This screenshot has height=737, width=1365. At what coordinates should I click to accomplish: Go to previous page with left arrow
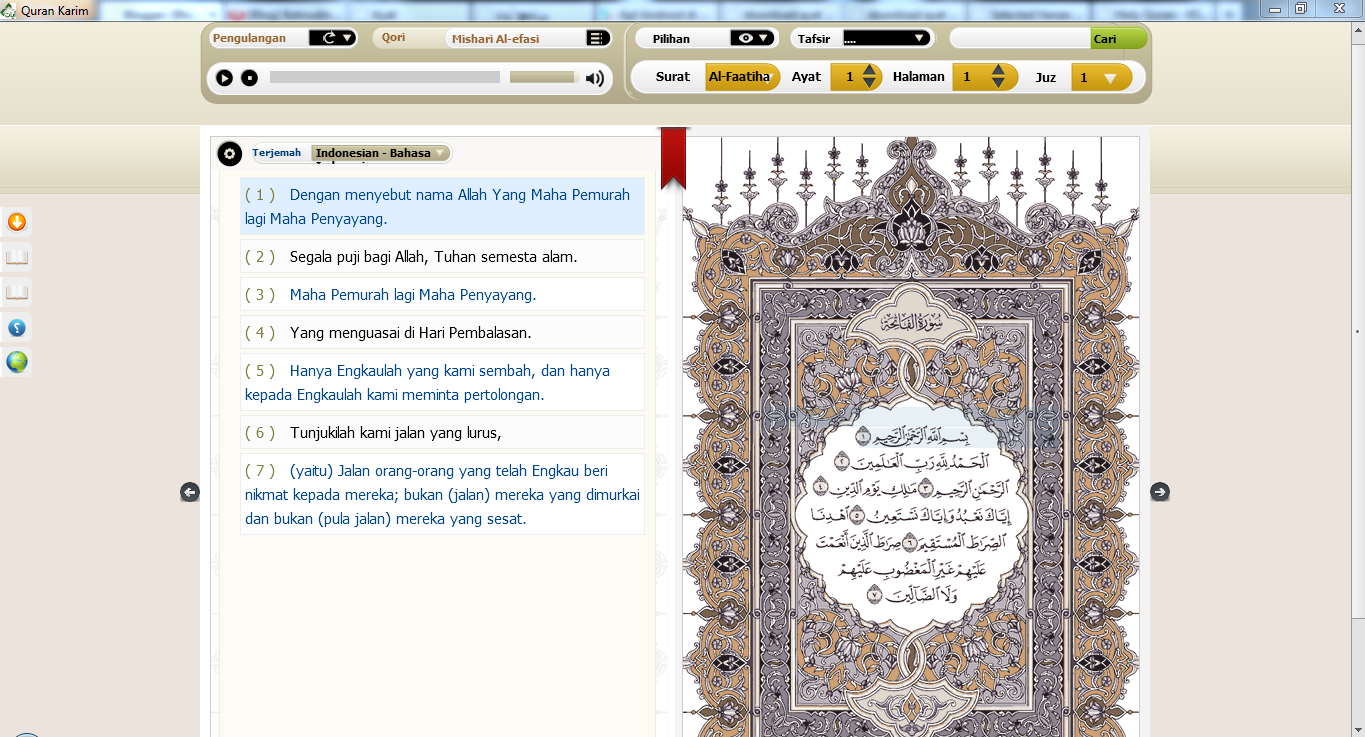coord(190,492)
